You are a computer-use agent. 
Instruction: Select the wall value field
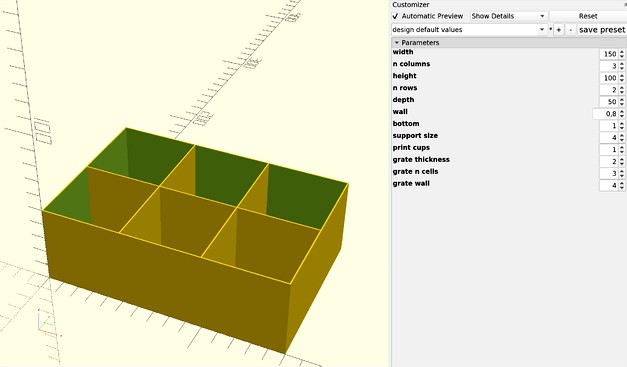pos(605,114)
